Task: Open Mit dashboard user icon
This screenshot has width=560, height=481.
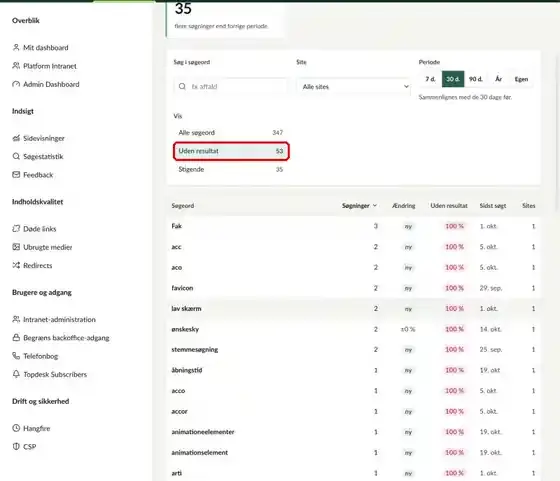Action: (x=16, y=47)
